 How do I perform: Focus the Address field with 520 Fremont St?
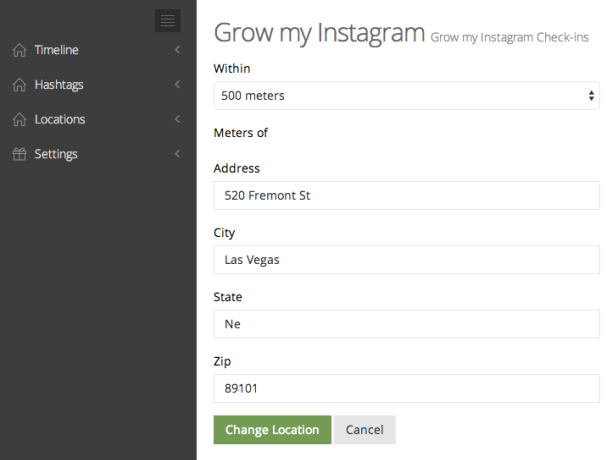point(406,195)
